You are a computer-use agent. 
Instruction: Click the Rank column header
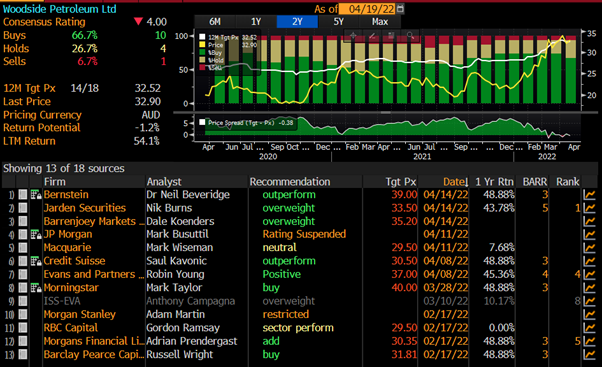567,182
